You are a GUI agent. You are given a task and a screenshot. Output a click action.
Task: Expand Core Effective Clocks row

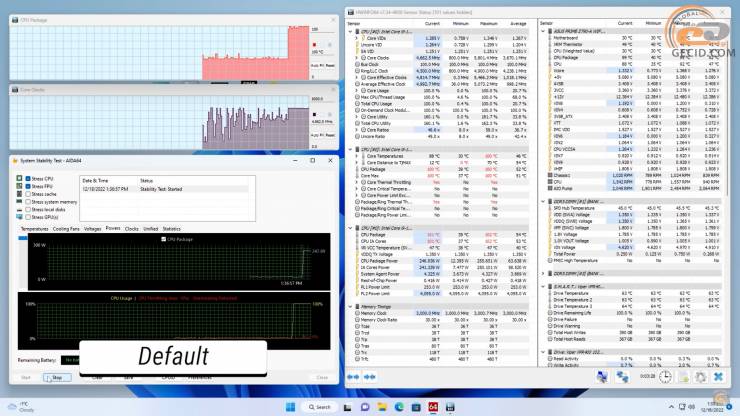[357, 77]
